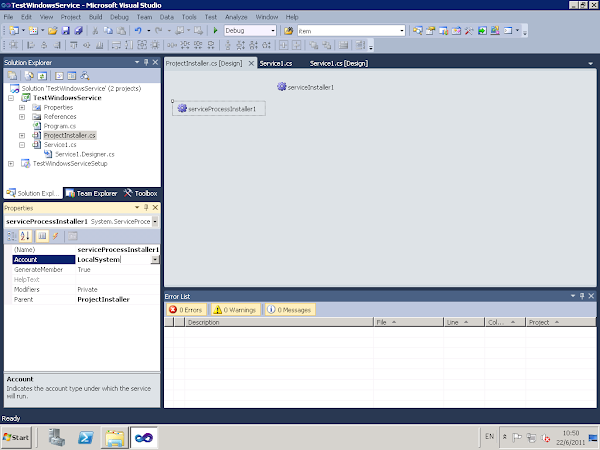
Task: Click the Align to Grid layout icon
Action: click(x=14, y=45)
